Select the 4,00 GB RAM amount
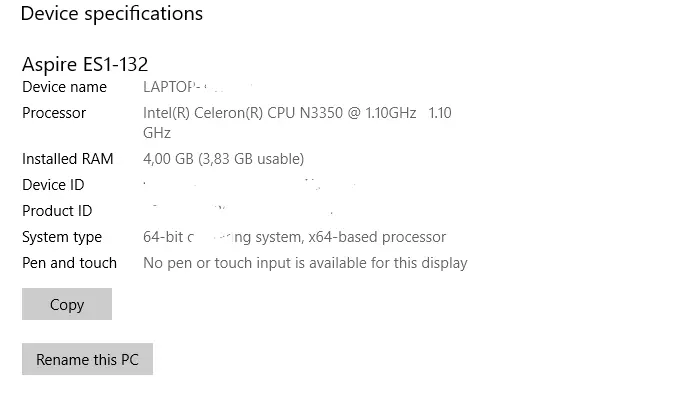This screenshot has height=401, width=688. point(169,159)
